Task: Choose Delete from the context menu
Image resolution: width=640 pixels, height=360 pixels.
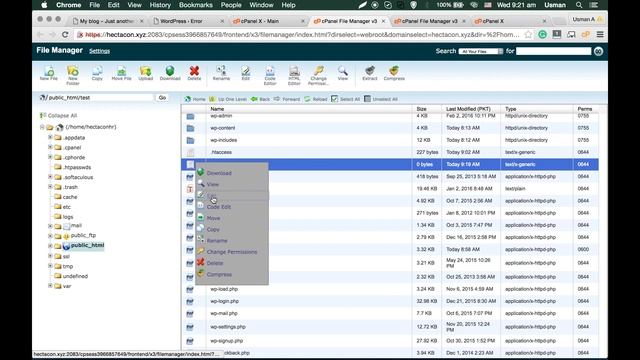Action: coord(214,263)
